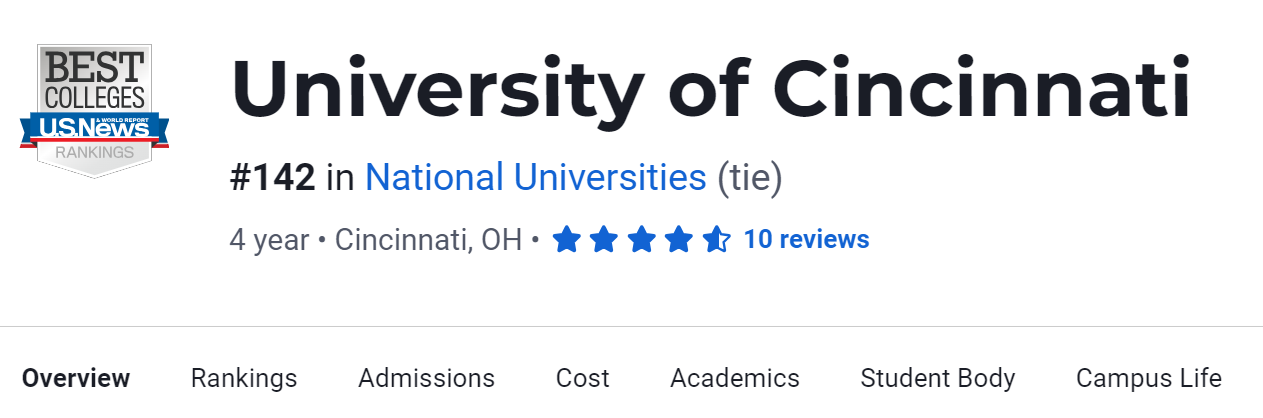Click the first blue rating star
This screenshot has width=1263, height=418.
click(566, 240)
